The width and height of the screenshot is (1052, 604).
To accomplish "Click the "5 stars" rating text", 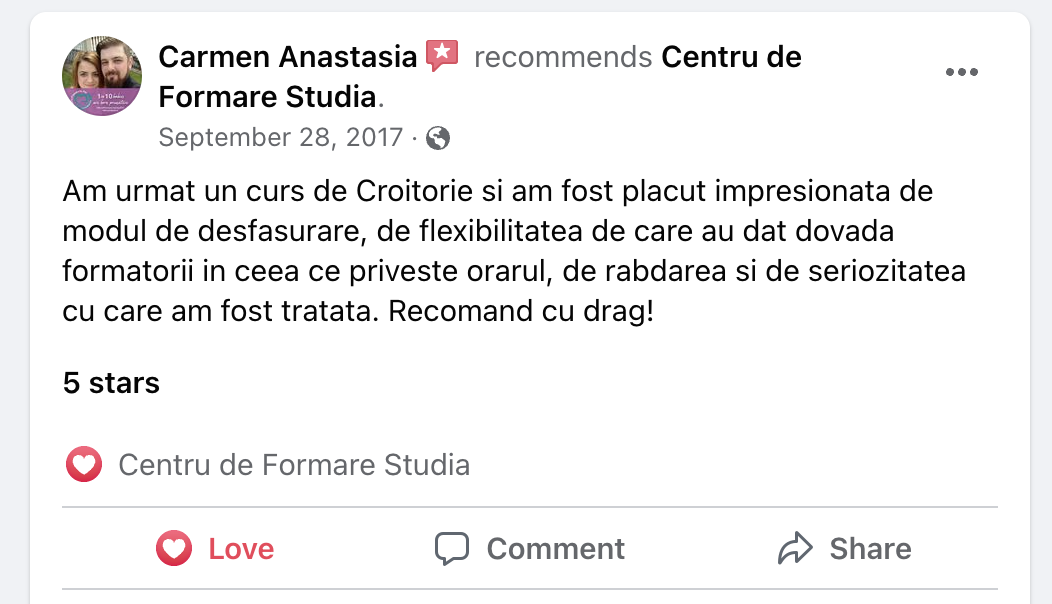I will coord(111,383).
